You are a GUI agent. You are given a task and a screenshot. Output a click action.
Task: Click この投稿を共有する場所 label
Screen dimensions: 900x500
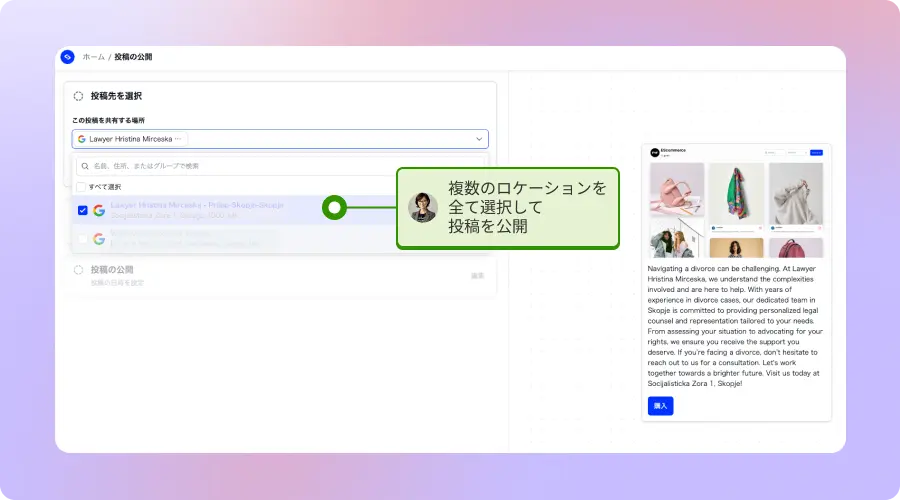[108, 121]
